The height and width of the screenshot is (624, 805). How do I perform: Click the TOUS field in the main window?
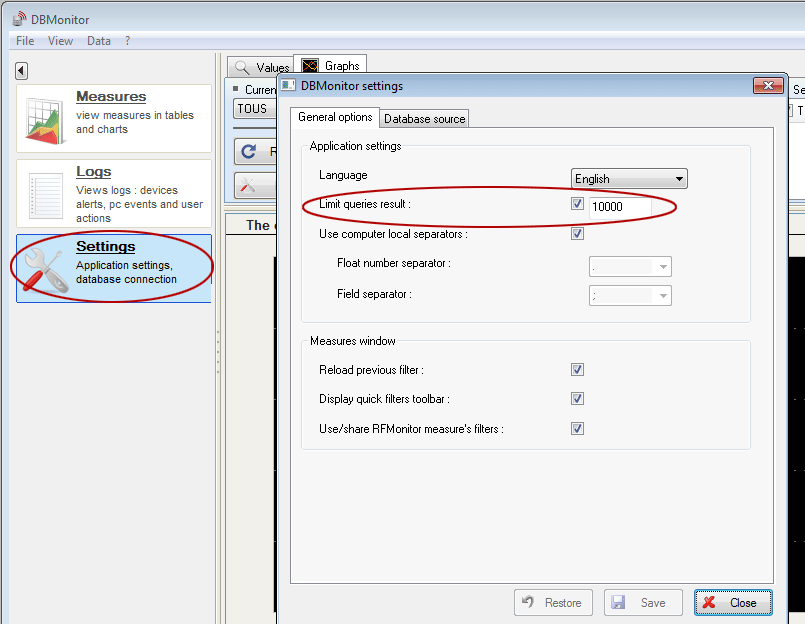tap(255, 109)
